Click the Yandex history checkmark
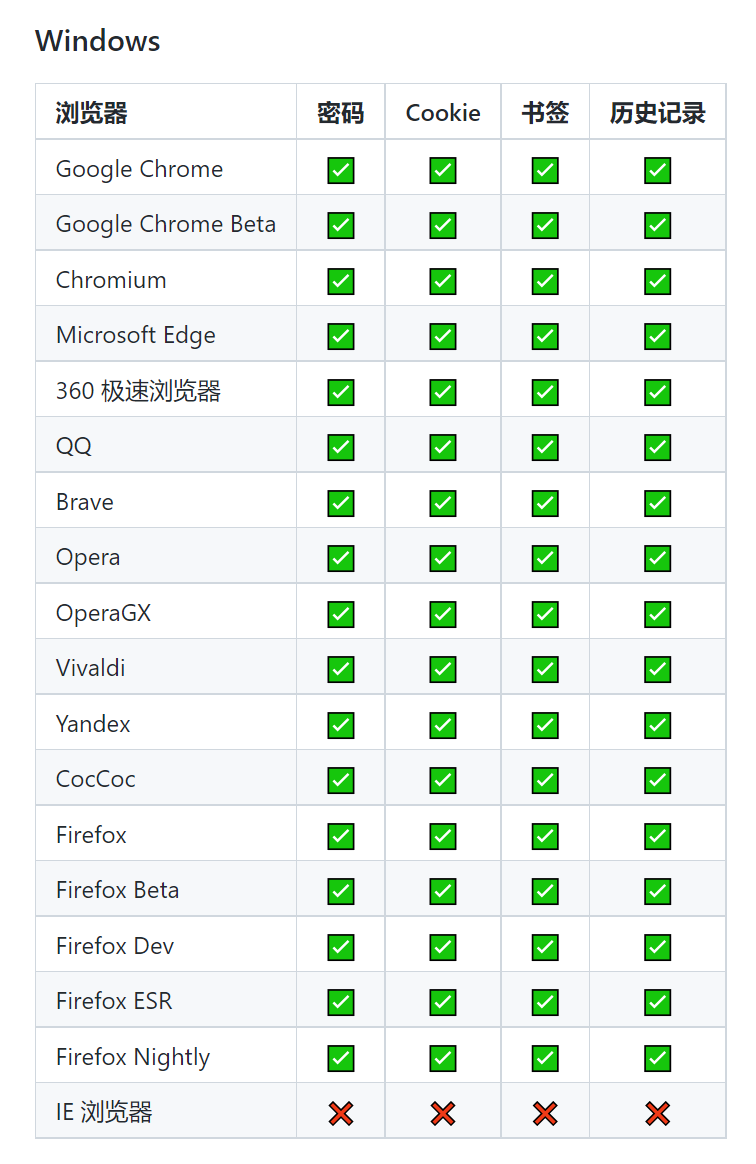 pos(657,724)
